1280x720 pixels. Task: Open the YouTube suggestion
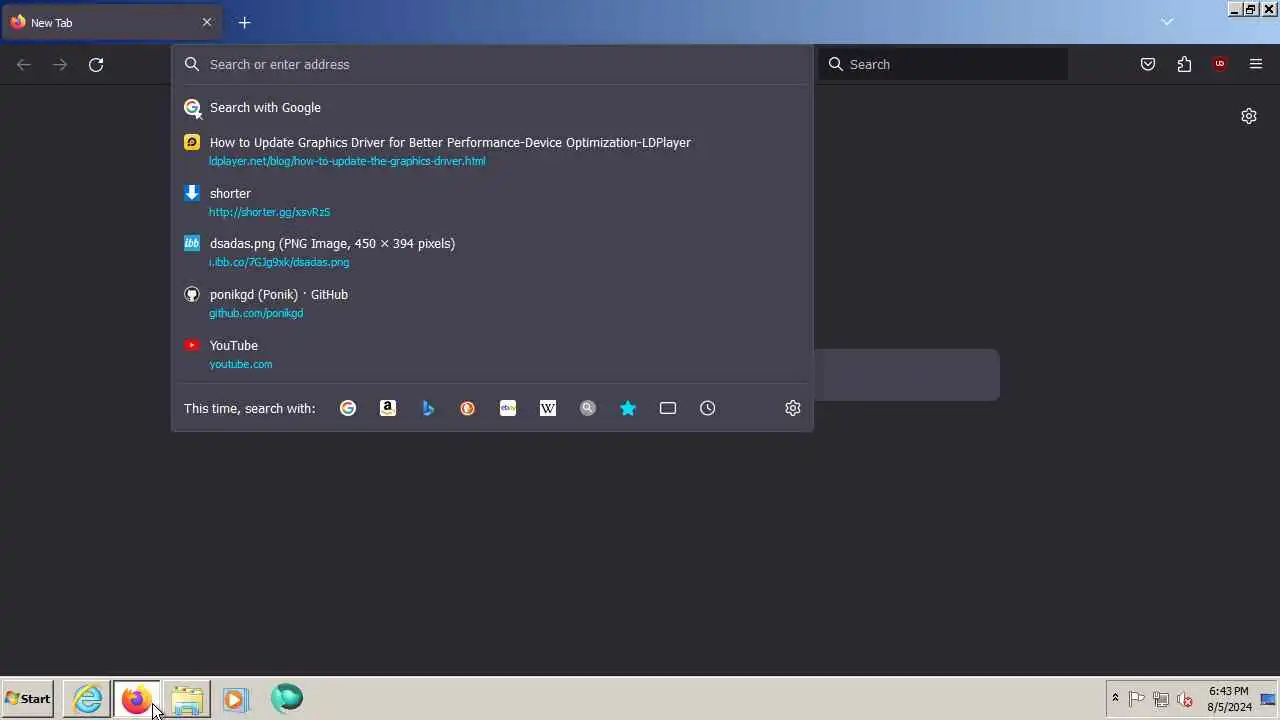click(492, 354)
